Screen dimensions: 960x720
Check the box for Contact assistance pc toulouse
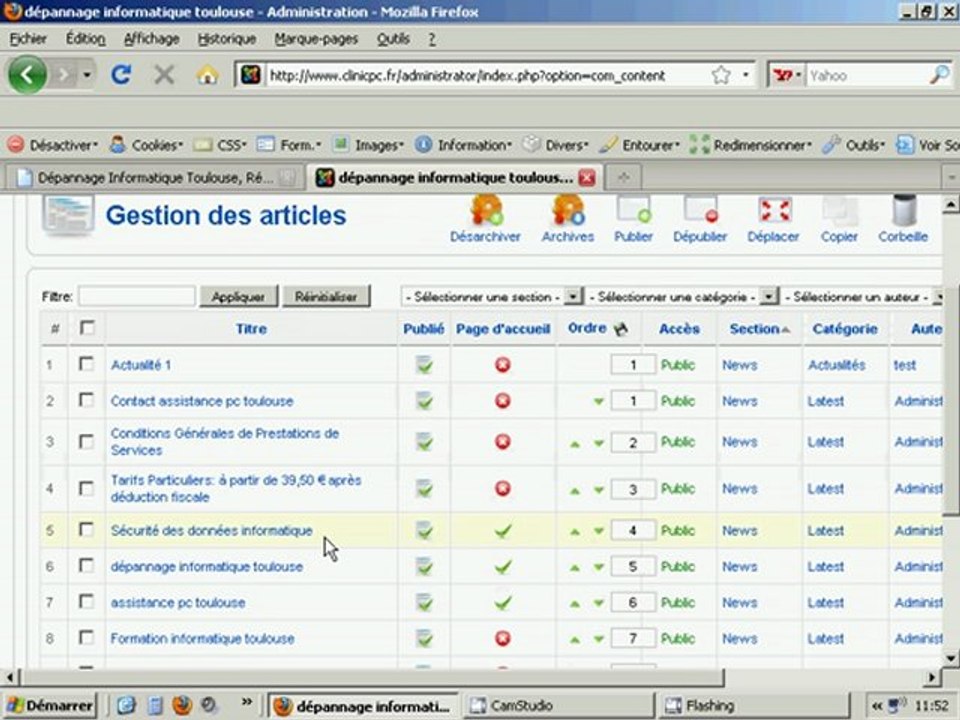coord(86,400)
